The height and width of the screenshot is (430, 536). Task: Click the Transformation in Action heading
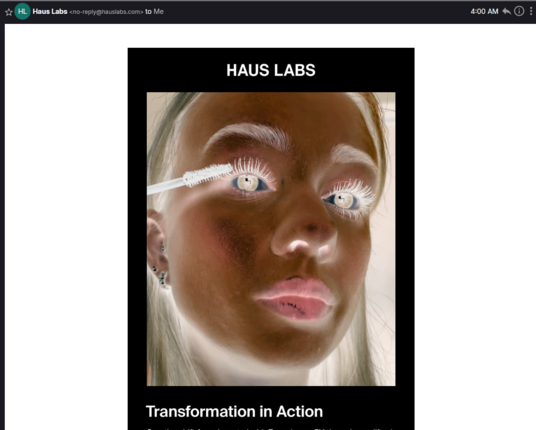(234, 412)
